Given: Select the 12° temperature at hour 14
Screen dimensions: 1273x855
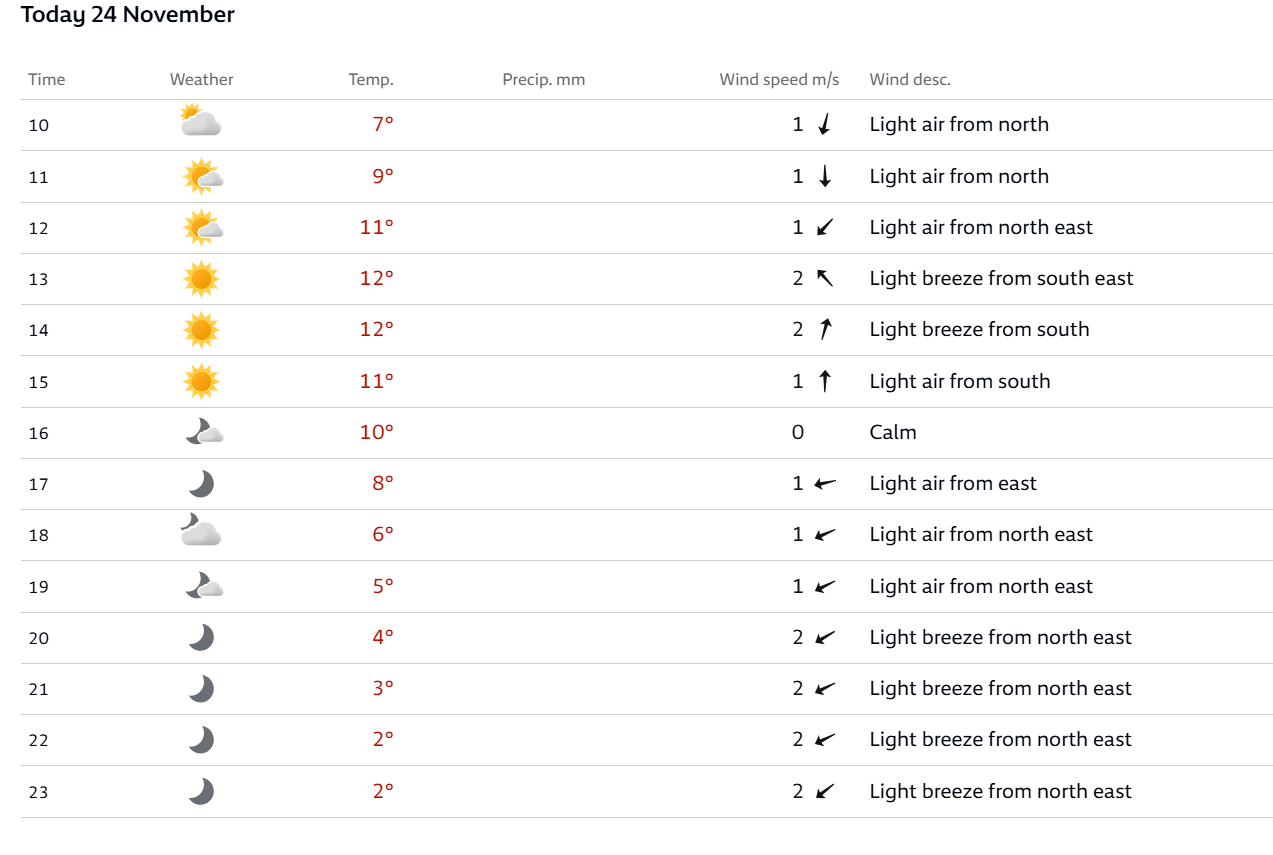Looking at the screenshot, I should click(377, 329).
